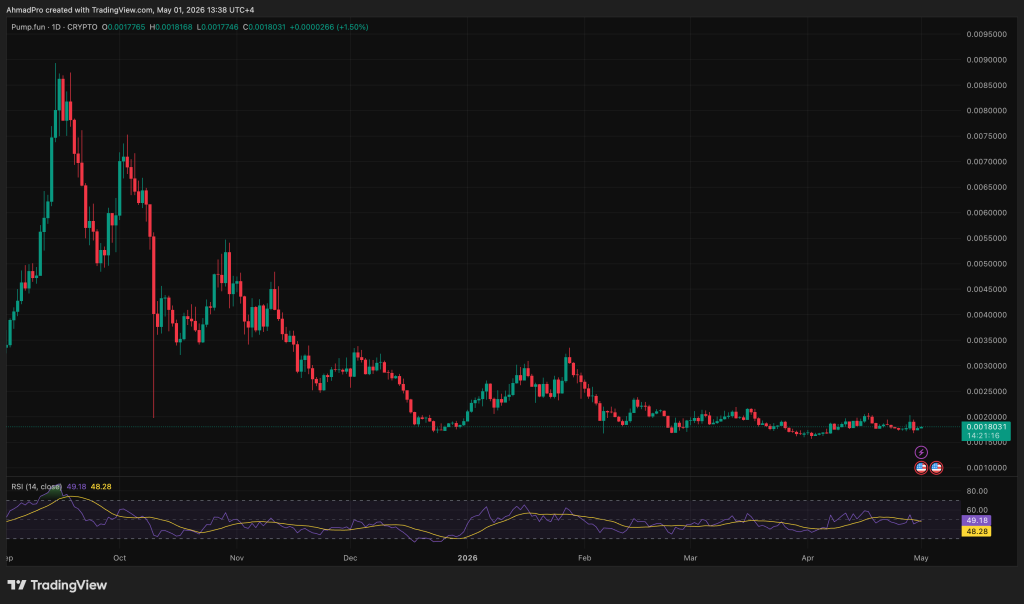Click the purple lightning bolt event icon

[x=921, y=452]
